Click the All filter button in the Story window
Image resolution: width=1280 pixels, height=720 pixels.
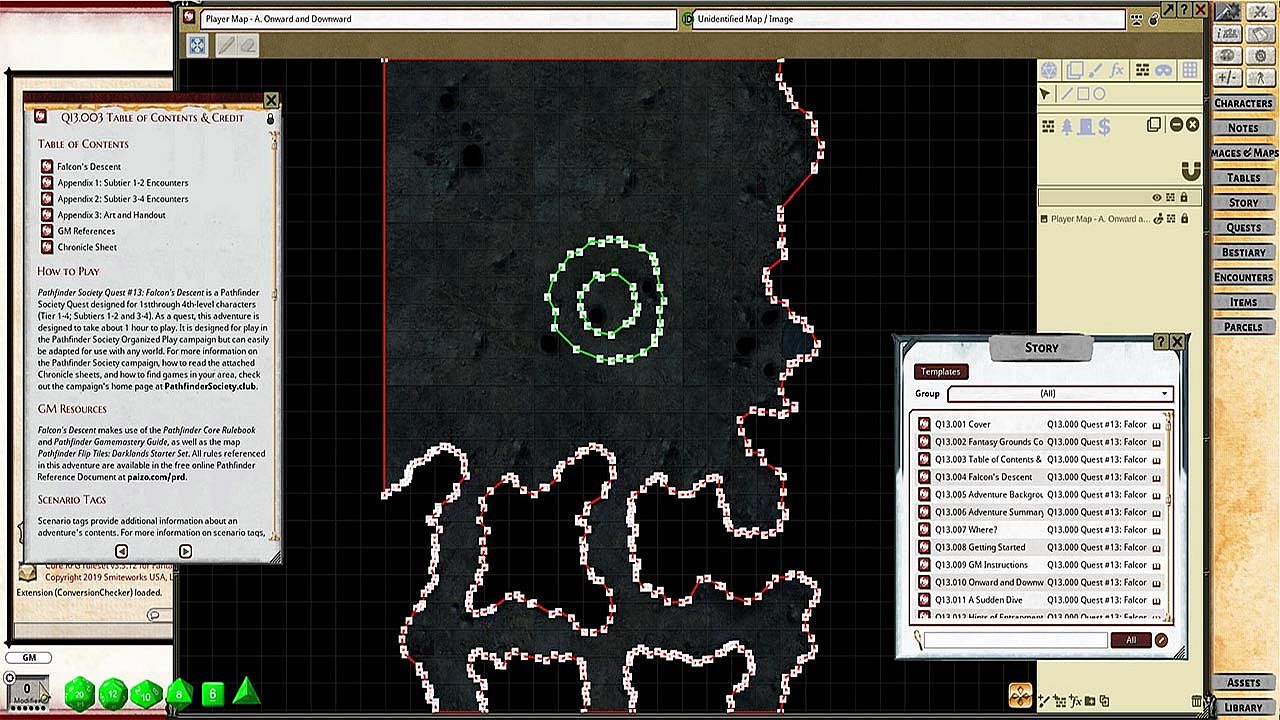[x=1131, y=640]
